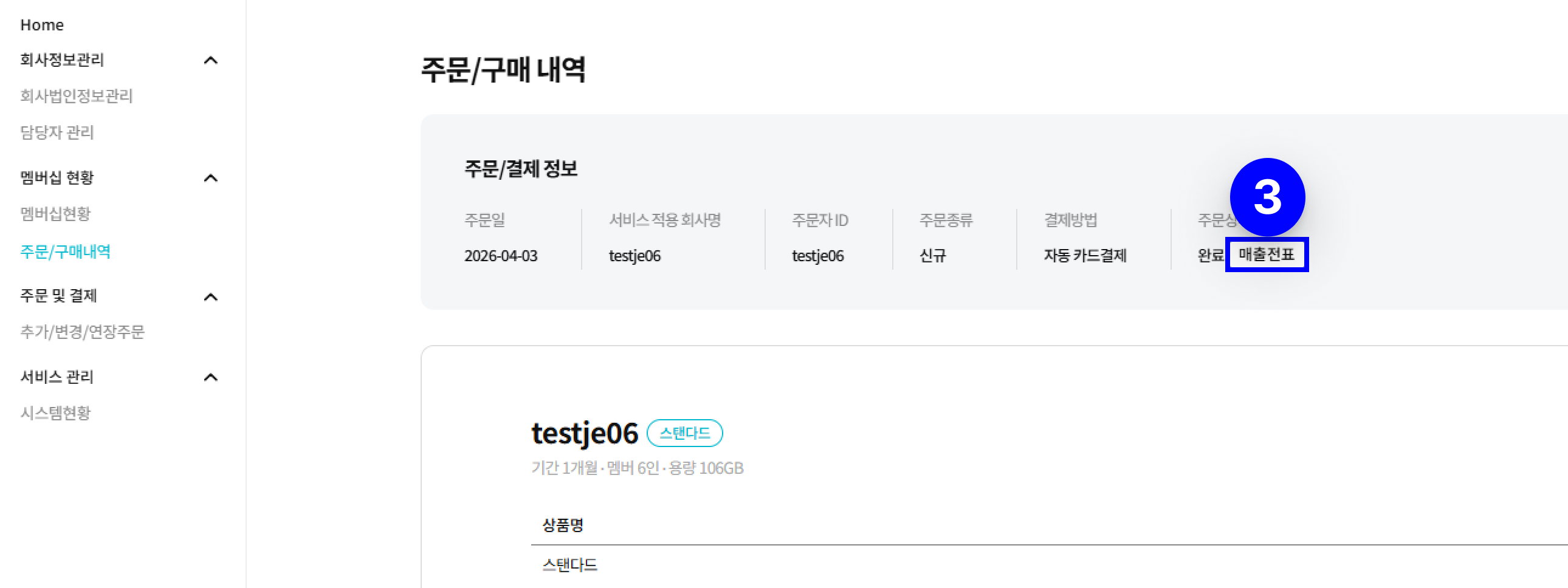Open 주문/구매내역 sidebar link
The width and height of the screenshot is (1568, 588).
(x=65, y=252)
